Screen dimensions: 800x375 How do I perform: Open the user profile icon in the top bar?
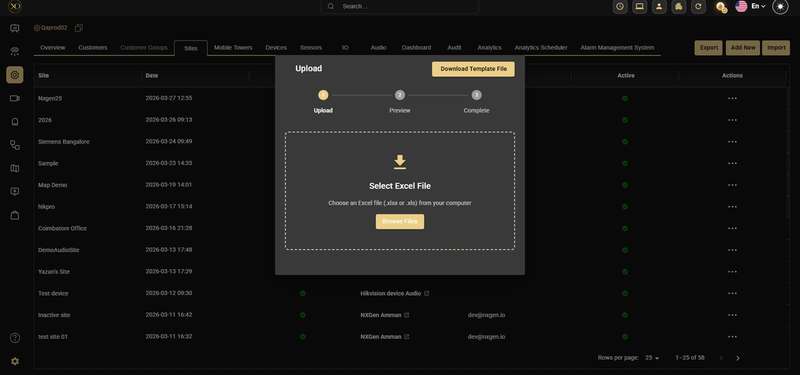pyautogui.click(x=659, y=7)
